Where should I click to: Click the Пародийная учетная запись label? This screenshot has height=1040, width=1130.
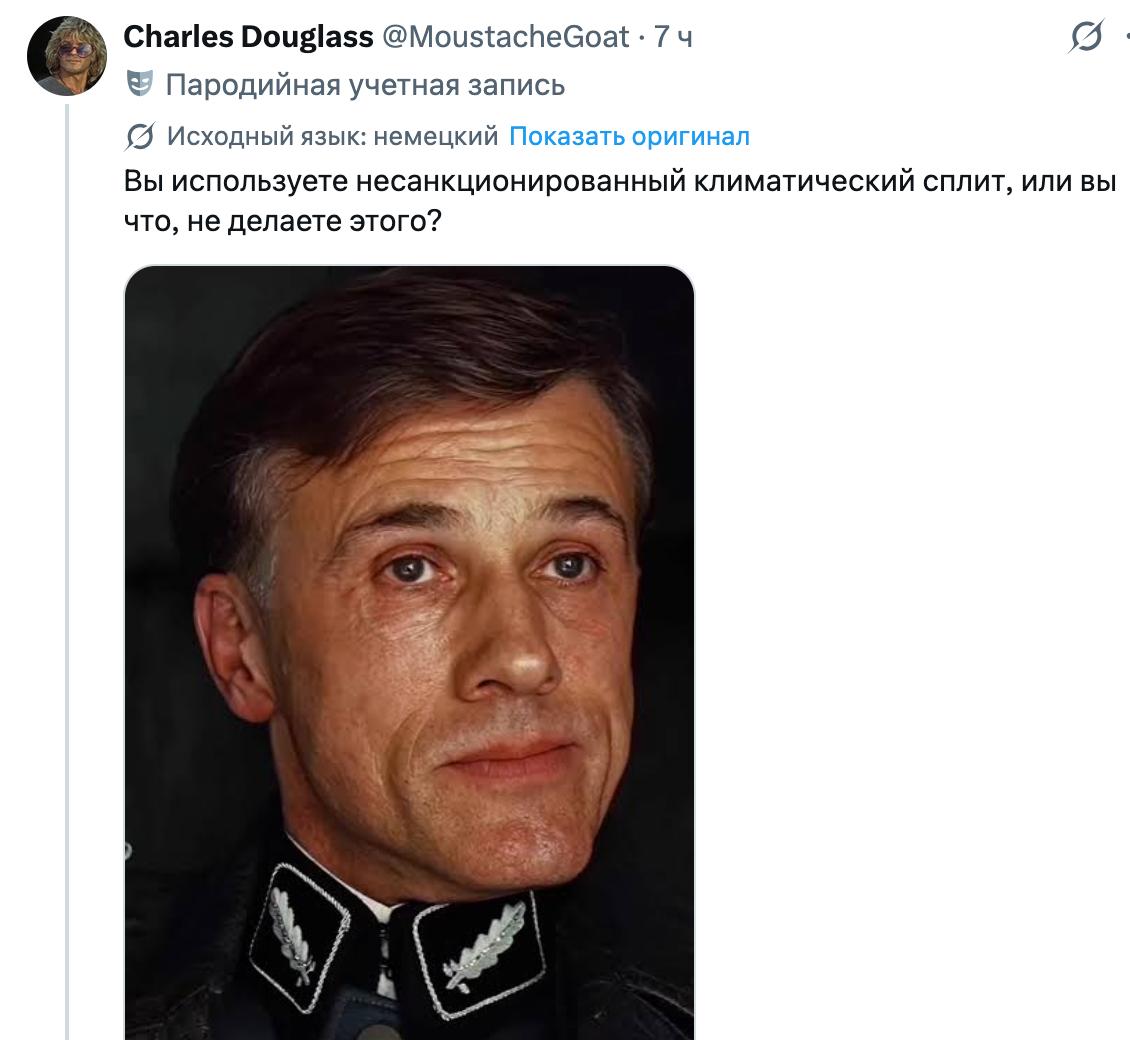click(x=365, y=85)
